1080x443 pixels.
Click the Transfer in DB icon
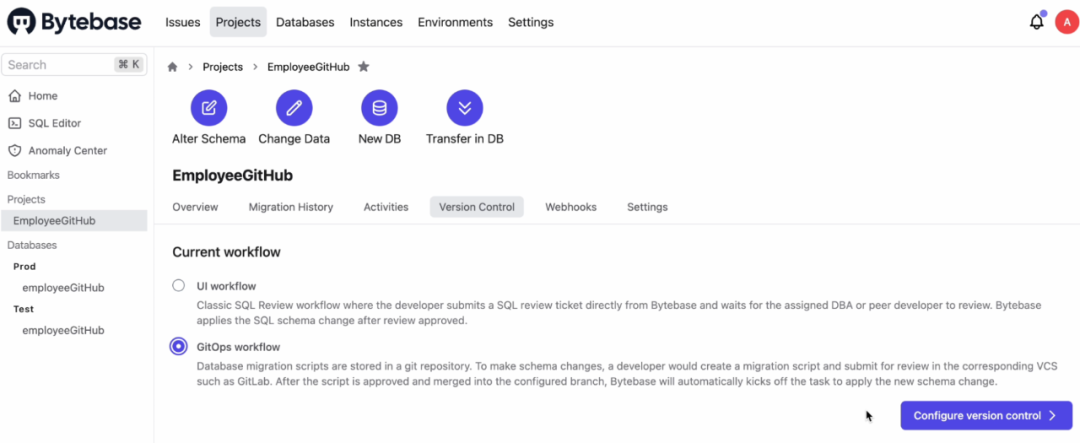coord(464,108)
